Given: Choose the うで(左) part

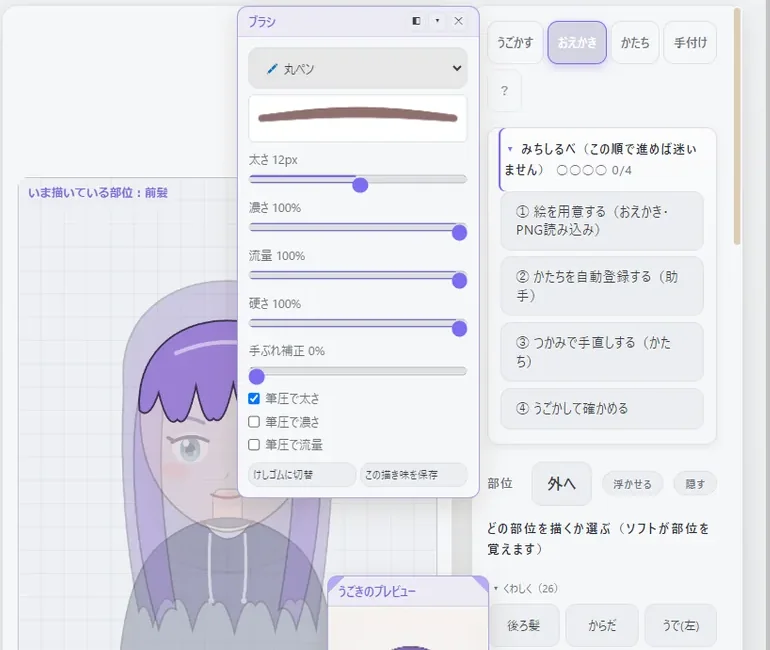Looking at the screenshot, I should 681,625.
